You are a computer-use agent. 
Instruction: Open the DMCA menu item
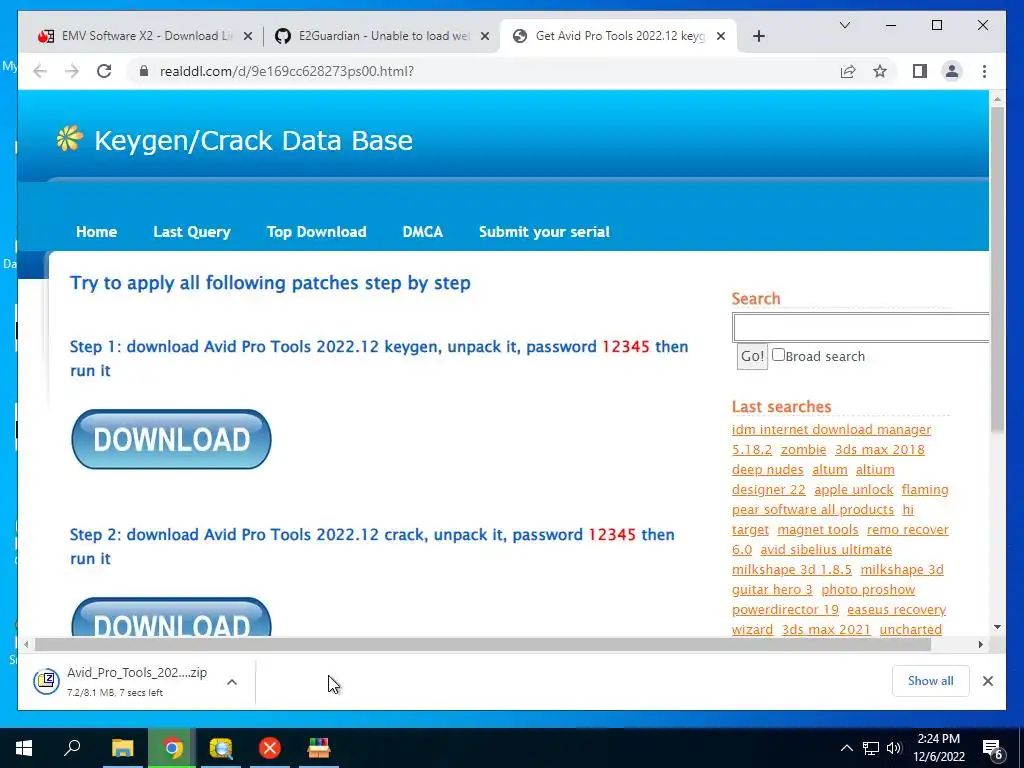coord(423,232)
